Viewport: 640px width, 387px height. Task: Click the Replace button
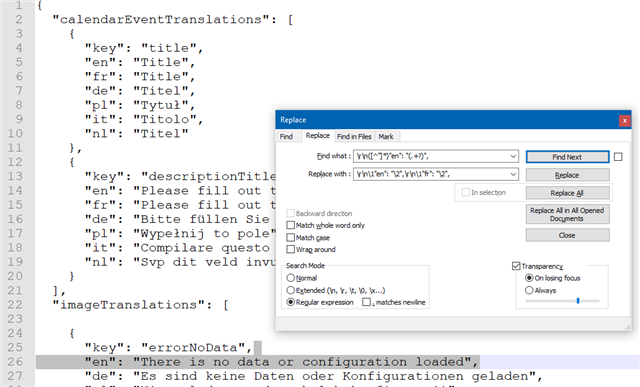pyautogui.click(x=567, y=175)
